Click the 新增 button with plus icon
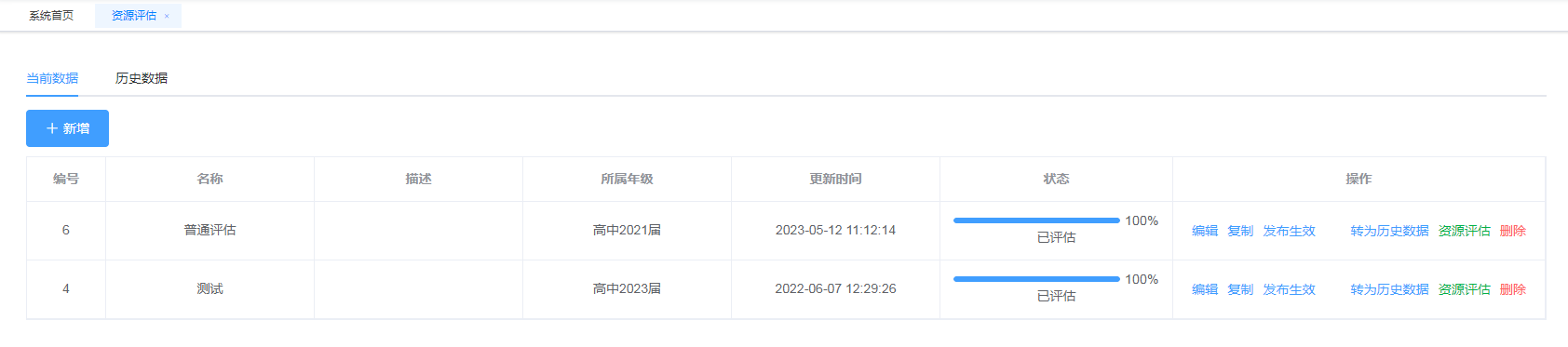 pos(67,128)
